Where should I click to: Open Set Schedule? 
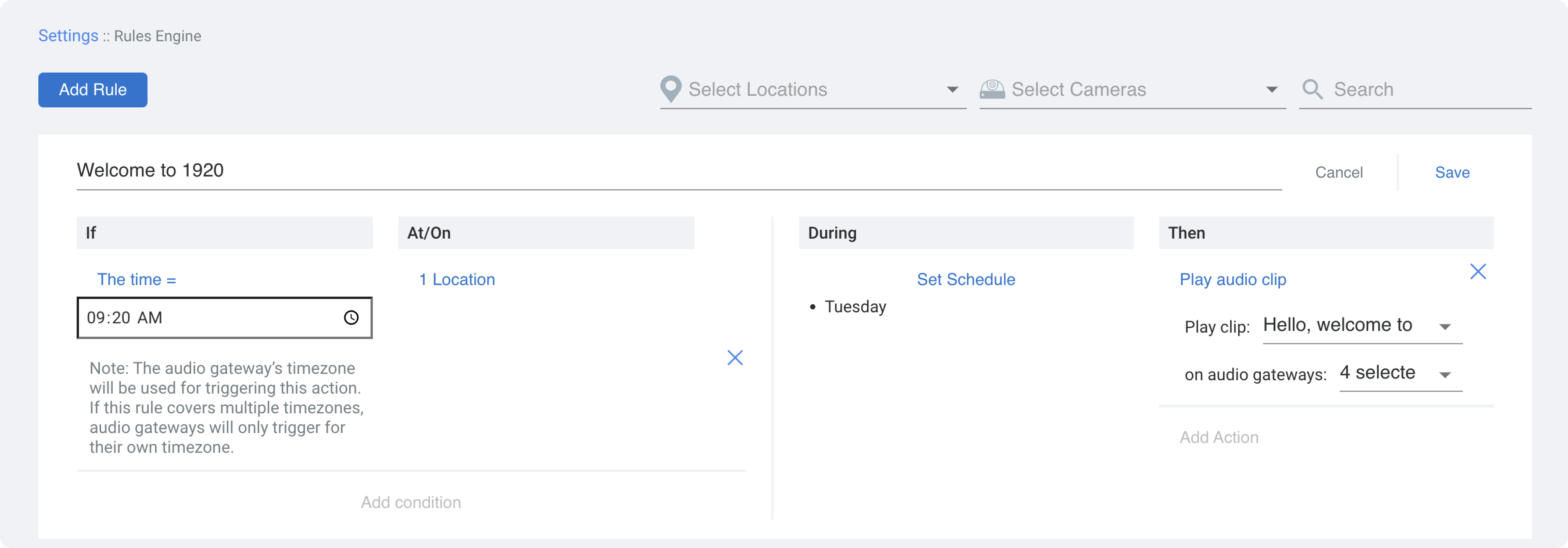965,280
